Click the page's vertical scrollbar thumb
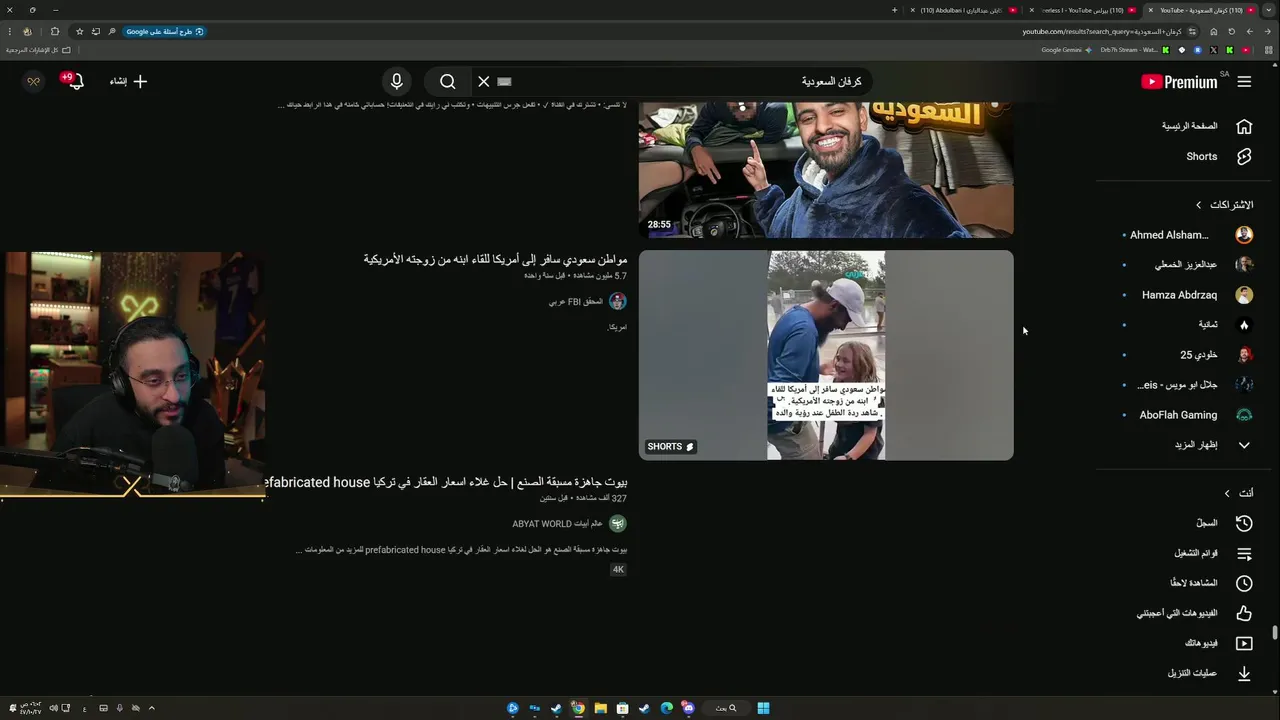Image resolution: width=1280 pixels, height=720 pixels. coord(1275,634)
